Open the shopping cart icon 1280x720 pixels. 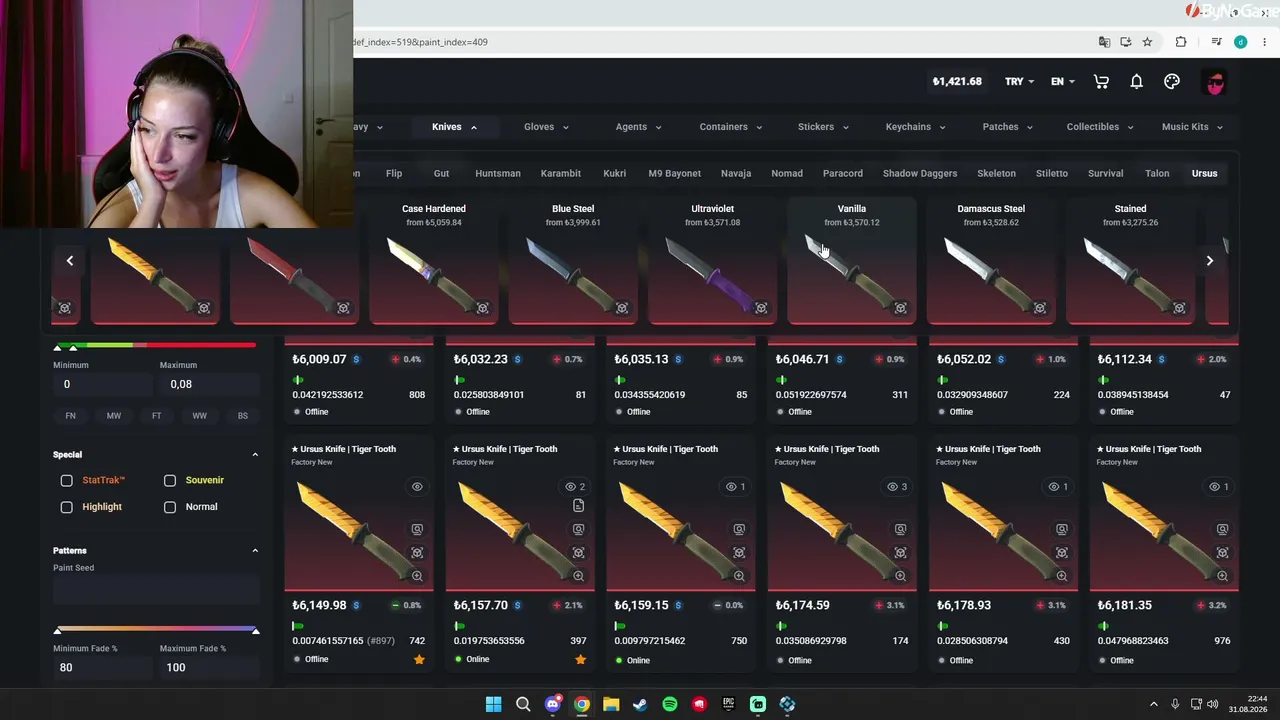point(1101,82)
